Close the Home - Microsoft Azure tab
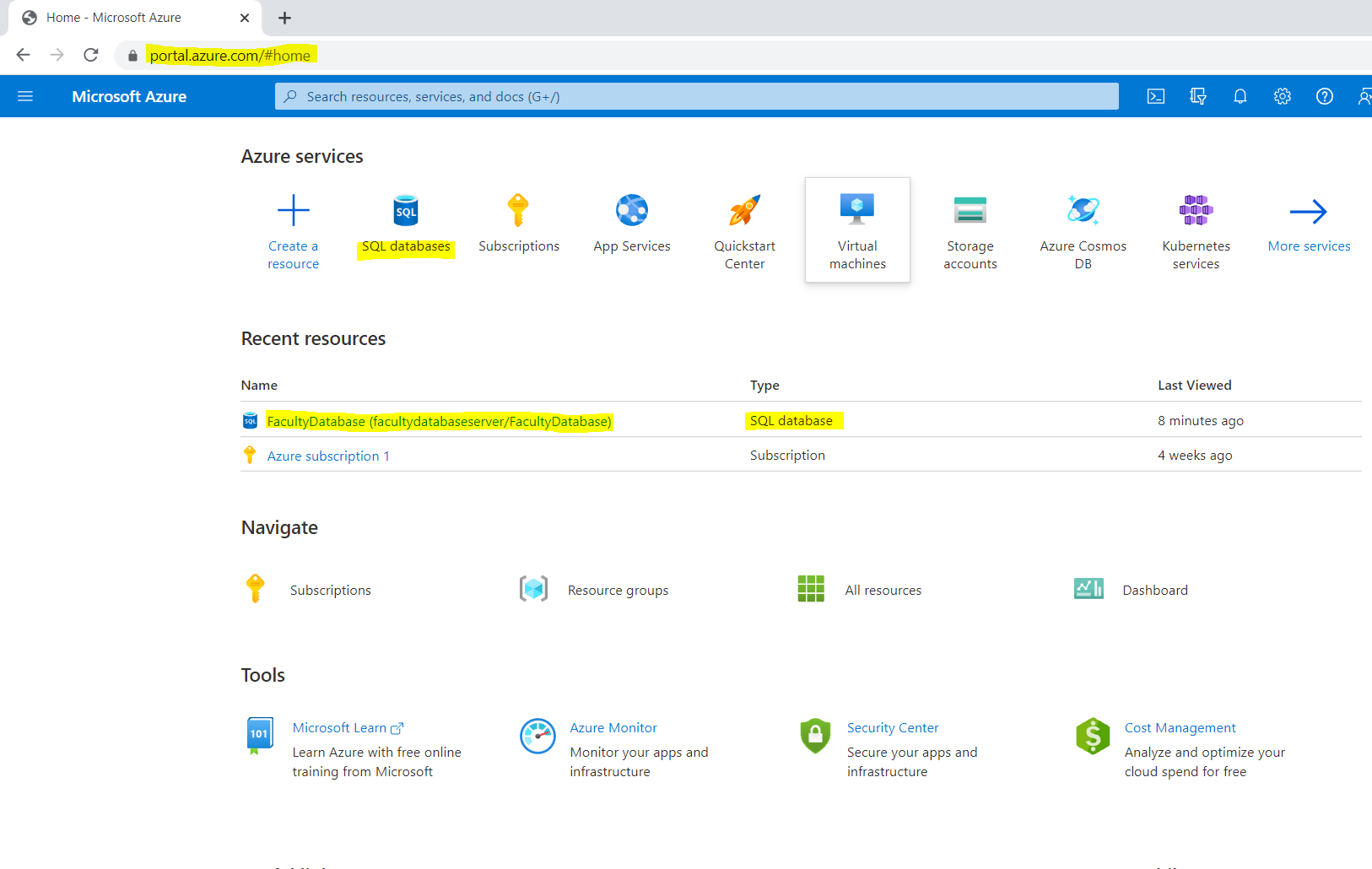 (245, 18)
